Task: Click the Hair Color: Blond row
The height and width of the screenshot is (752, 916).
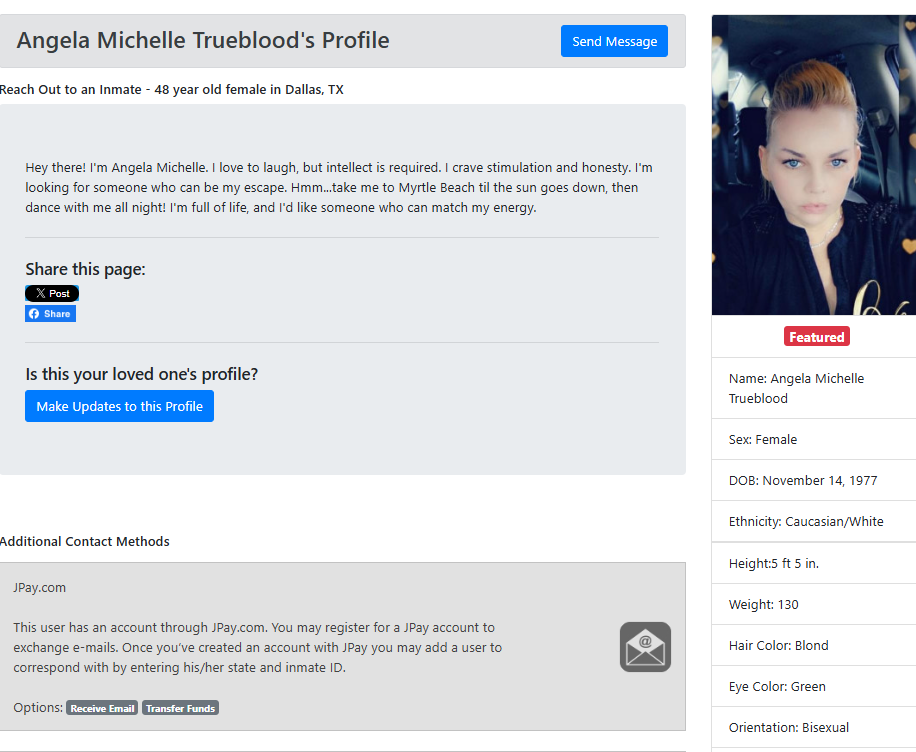Action: (814, 645)
